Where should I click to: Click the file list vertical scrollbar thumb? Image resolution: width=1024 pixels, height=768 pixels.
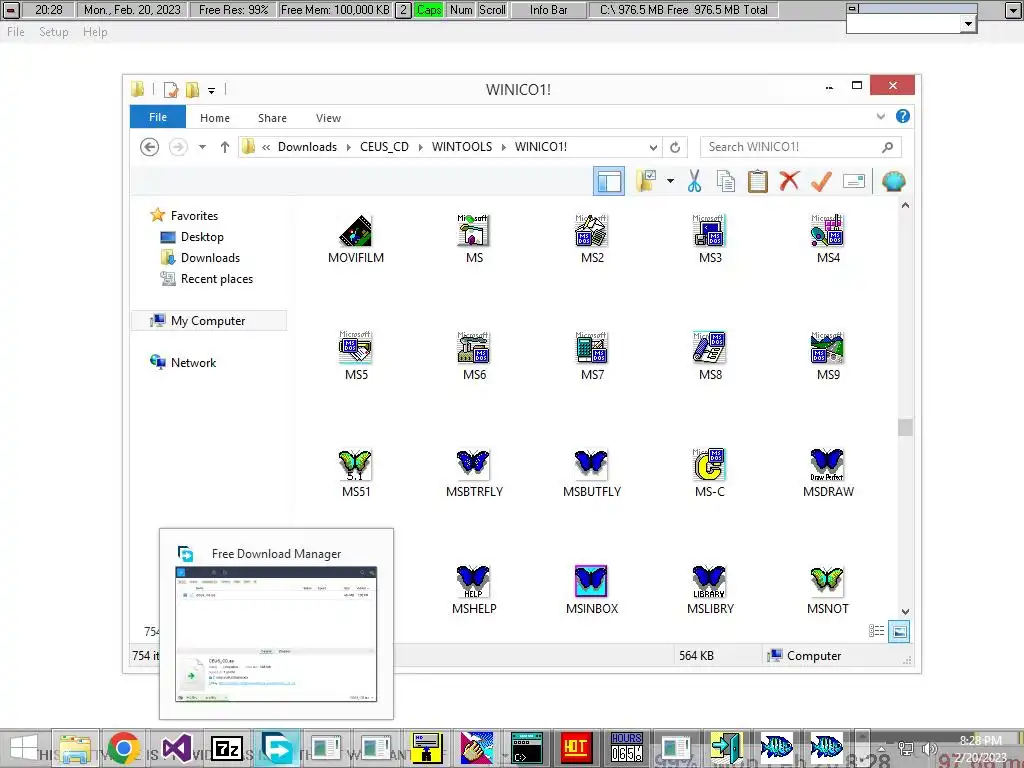905,426
